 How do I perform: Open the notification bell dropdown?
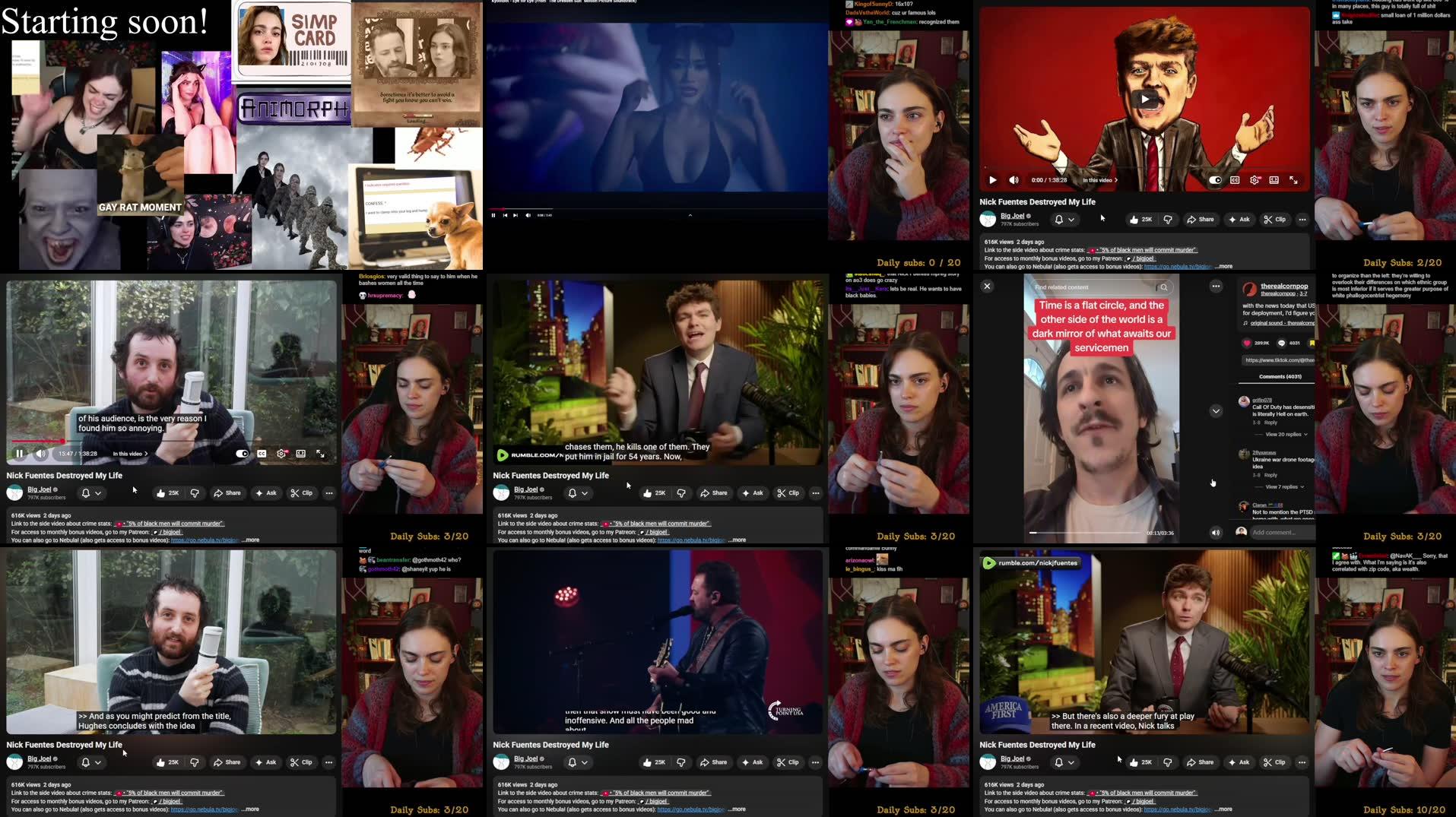pyautogui.click(x=89, y=492)
